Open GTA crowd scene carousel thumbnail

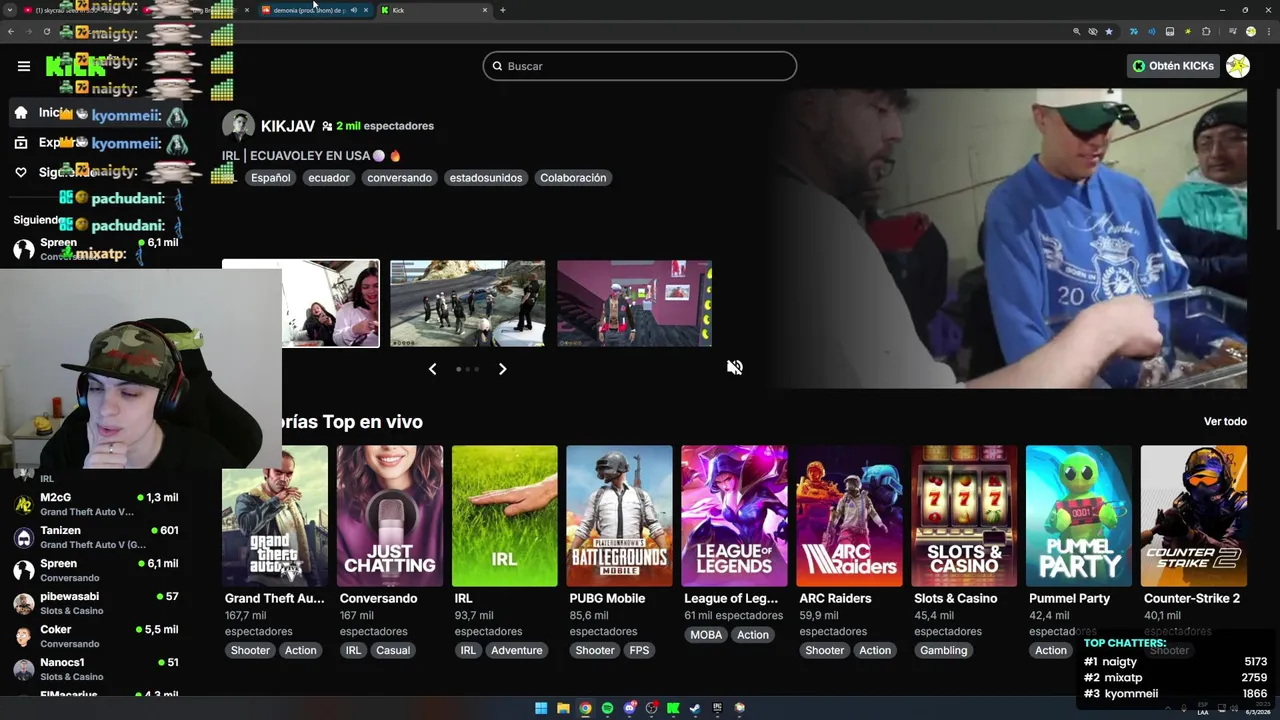click(467, 303)
